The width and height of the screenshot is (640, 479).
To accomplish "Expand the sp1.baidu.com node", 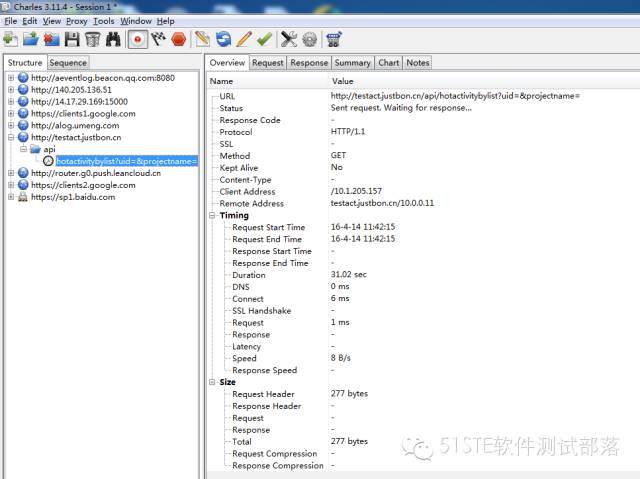I will click(x=11, y=197).
